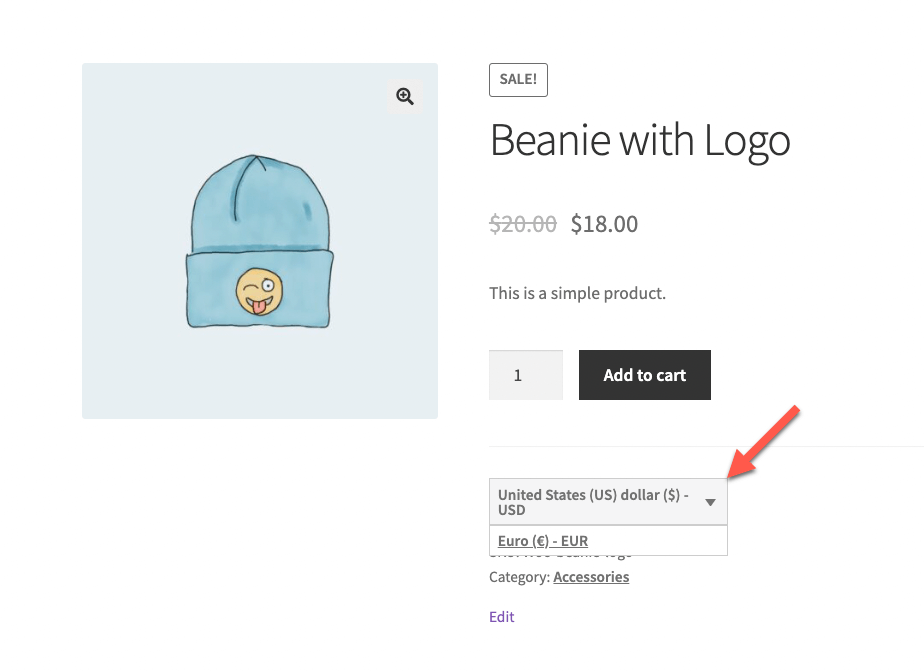Open the product image lightbox magnifier
The width and height of the screenshot is (924, 671).
coord(405,96)
